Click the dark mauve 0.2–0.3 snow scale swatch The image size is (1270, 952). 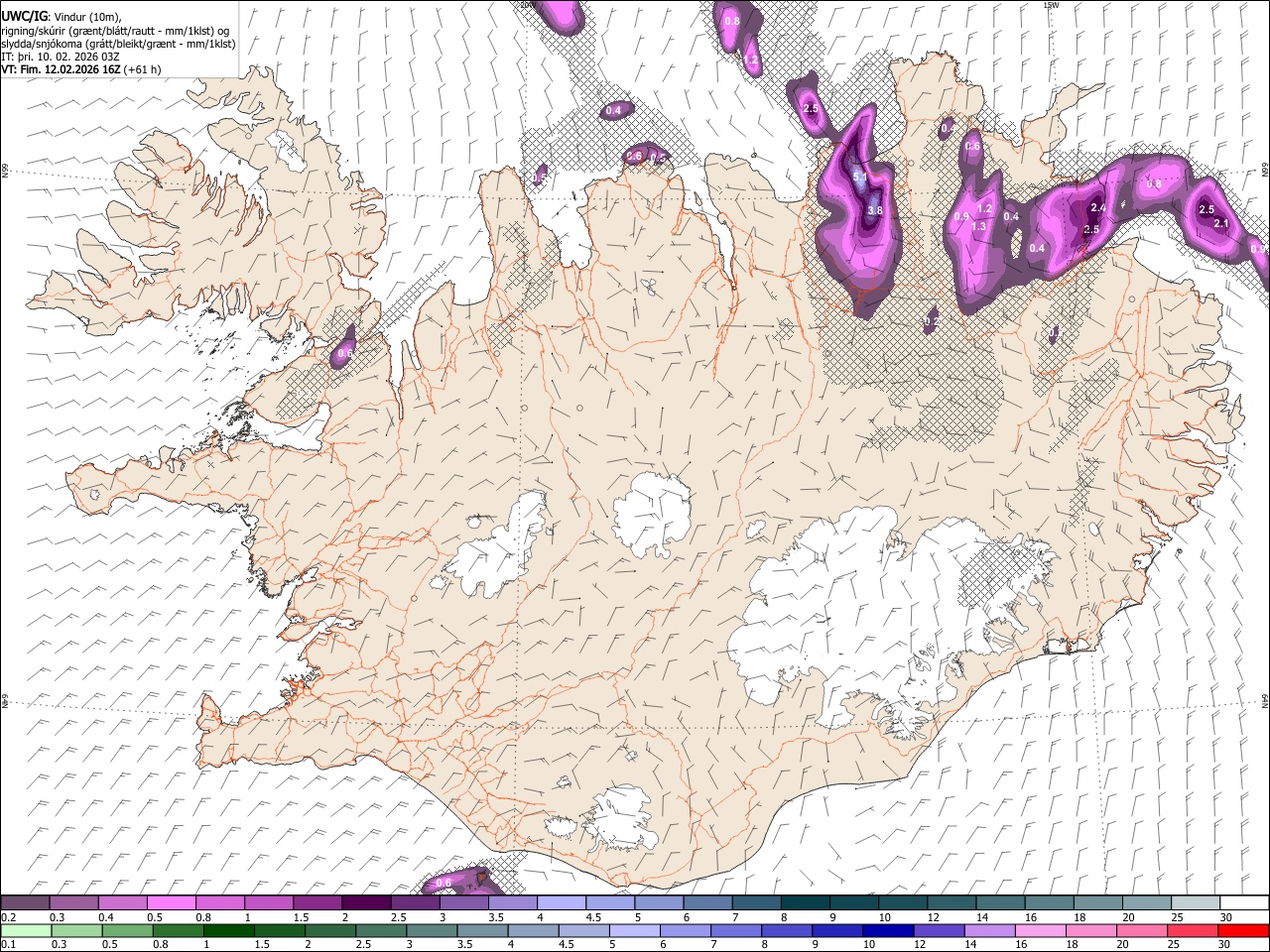25,903
